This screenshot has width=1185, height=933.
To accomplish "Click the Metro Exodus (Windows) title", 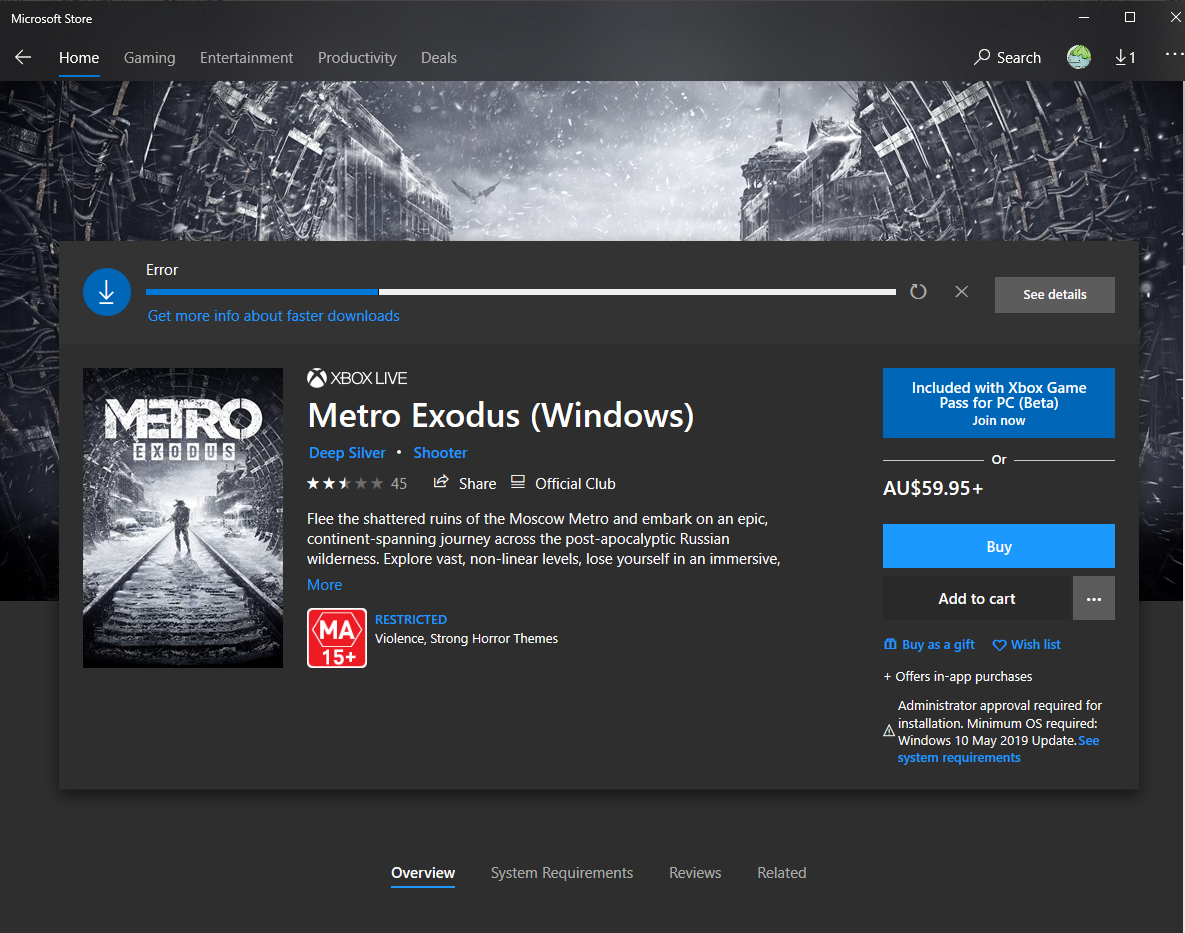I will point(500,416).
